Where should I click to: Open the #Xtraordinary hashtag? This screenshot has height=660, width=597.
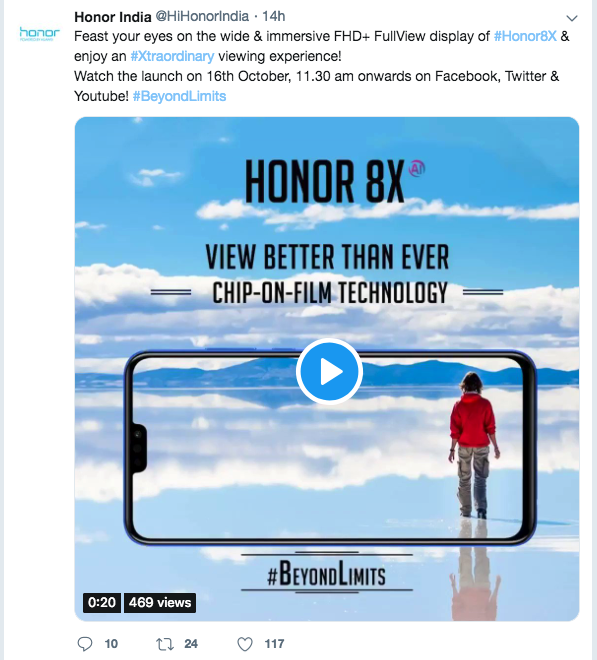coord(172,56)
